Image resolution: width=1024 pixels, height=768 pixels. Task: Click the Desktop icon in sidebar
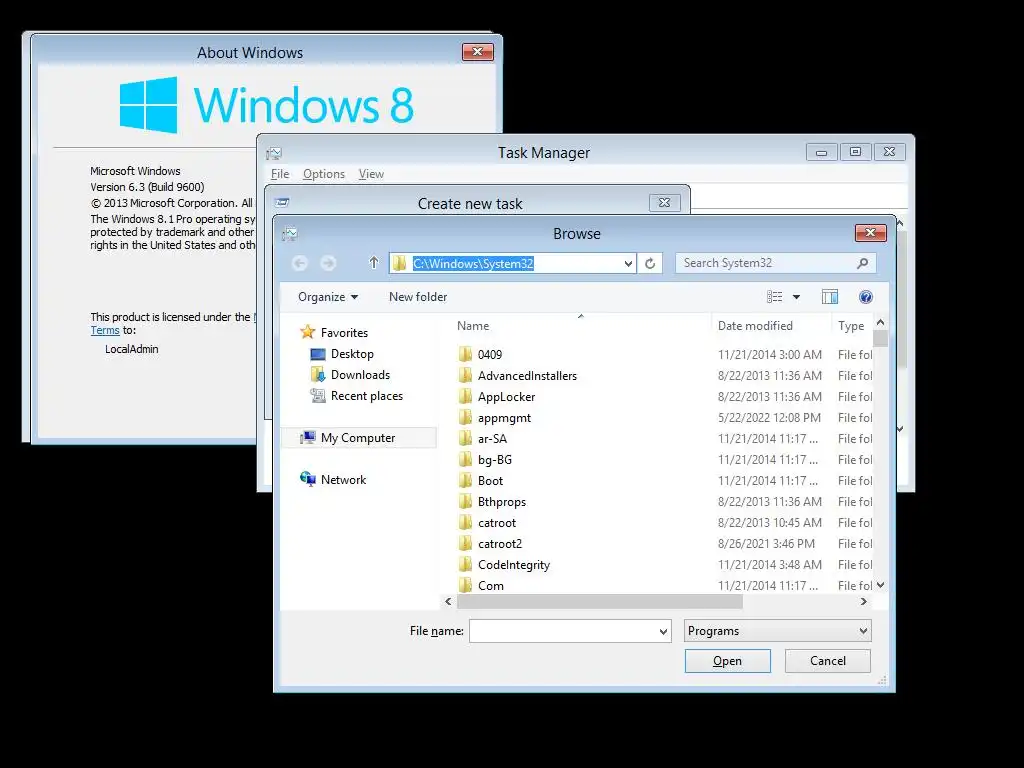pos(318,354)
